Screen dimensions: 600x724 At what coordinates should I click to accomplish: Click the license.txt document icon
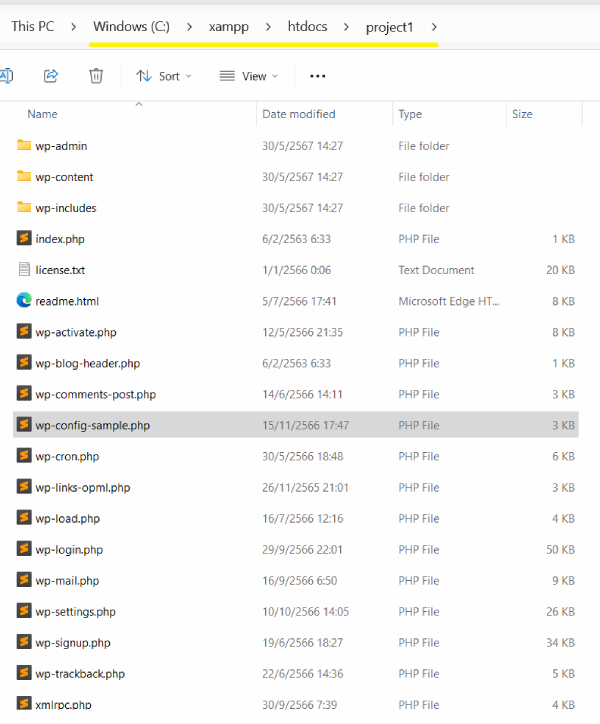point(24,269)
